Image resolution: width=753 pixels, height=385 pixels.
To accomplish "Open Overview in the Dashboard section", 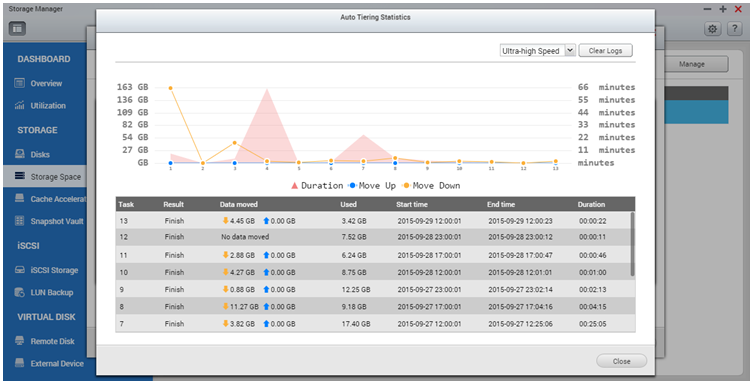I will [x=46, y=83].
